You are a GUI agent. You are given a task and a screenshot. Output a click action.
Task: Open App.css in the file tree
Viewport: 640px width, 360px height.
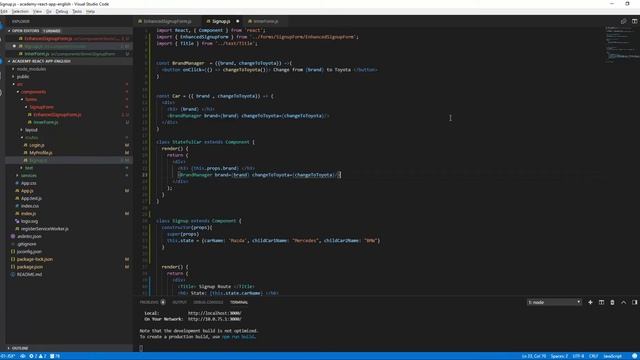[29, 183]
